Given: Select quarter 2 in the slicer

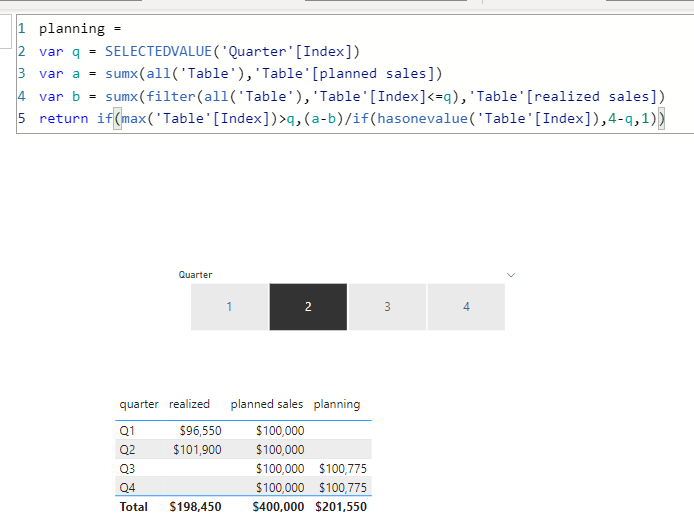Looking at the screenshot, I should pyautogui.click(x=308, y=307).
